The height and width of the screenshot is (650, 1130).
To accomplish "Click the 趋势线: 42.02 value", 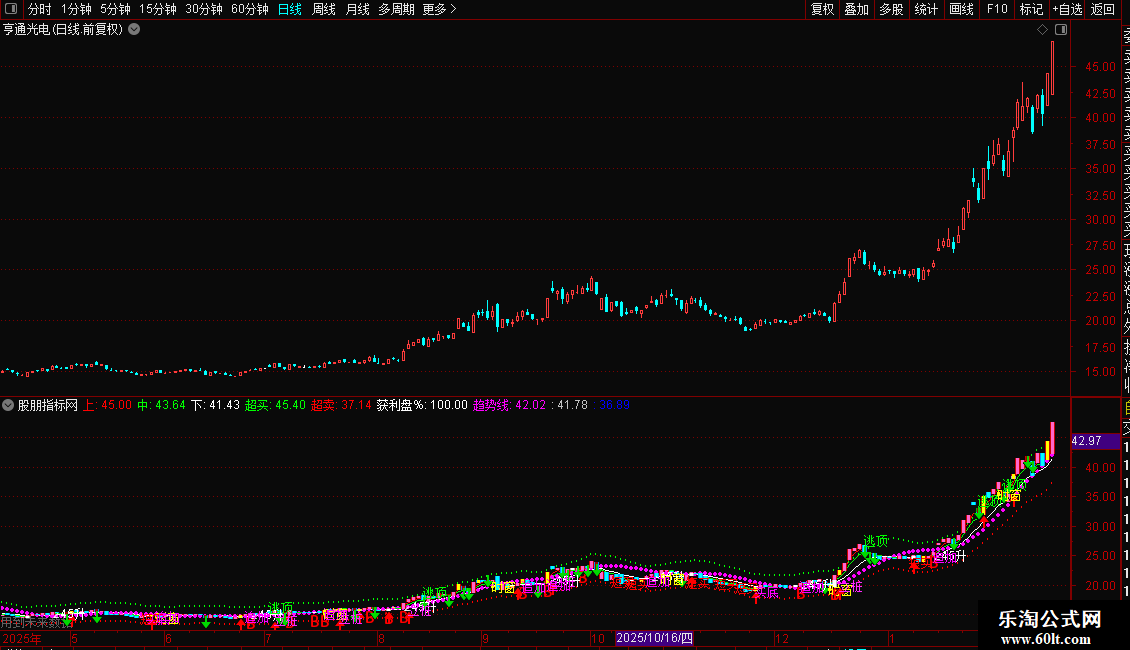I will coord(510,405).
